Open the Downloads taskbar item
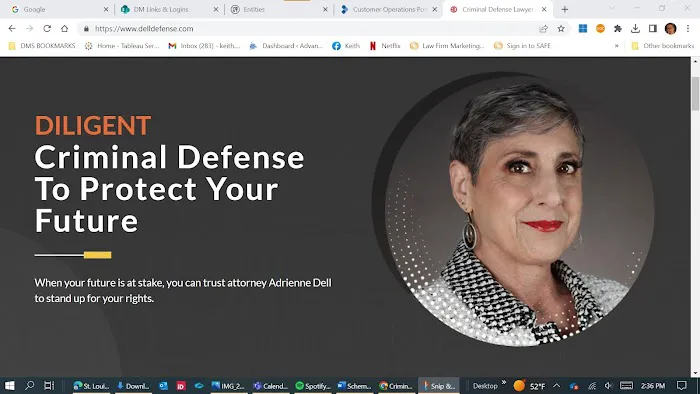700x394 pixels. [x=133, y=386]
